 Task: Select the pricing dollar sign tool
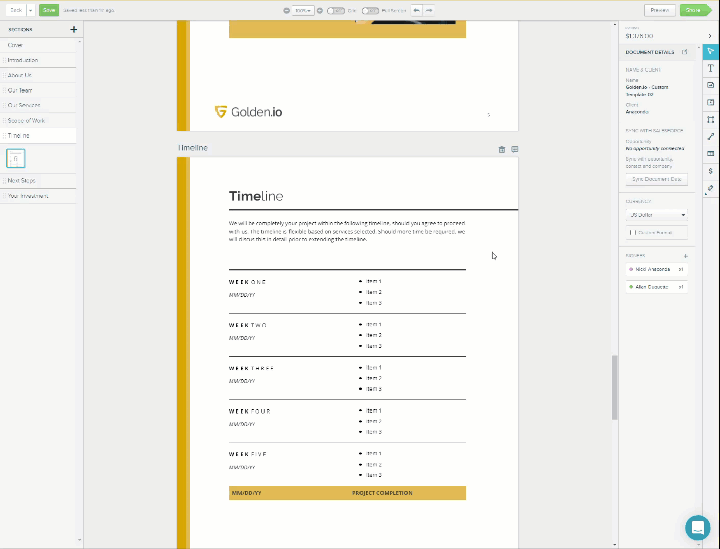(711, 170)
